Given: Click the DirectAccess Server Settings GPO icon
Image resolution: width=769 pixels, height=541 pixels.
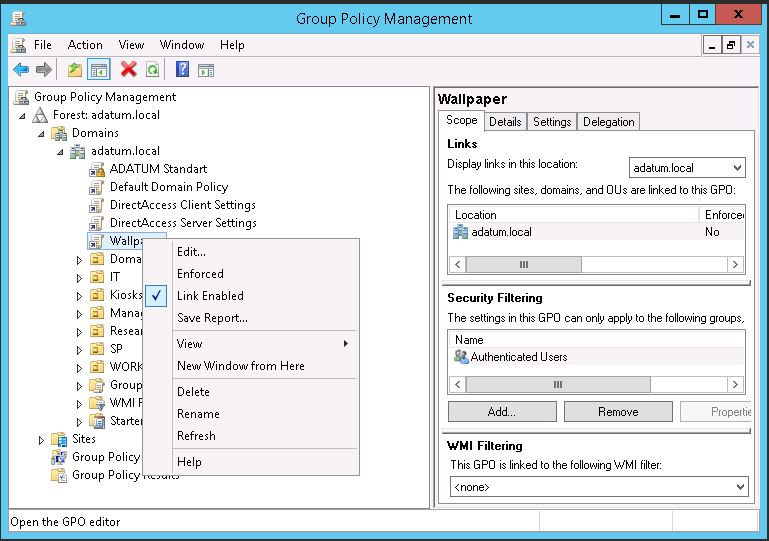Looking at the screenshot, I should [96, 223].
